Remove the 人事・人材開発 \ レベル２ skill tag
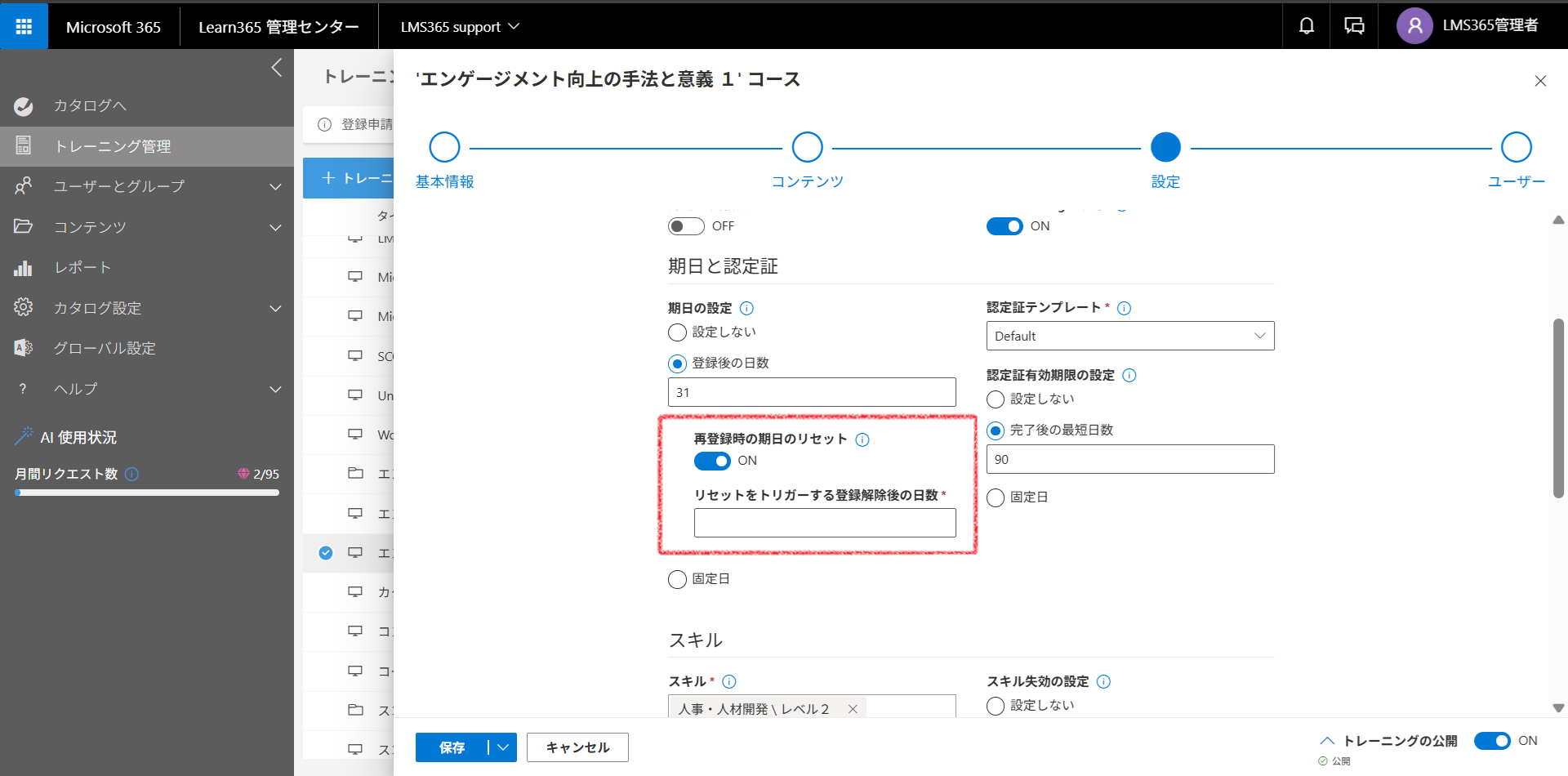The image size is (1568, 776). click(853, 709)
